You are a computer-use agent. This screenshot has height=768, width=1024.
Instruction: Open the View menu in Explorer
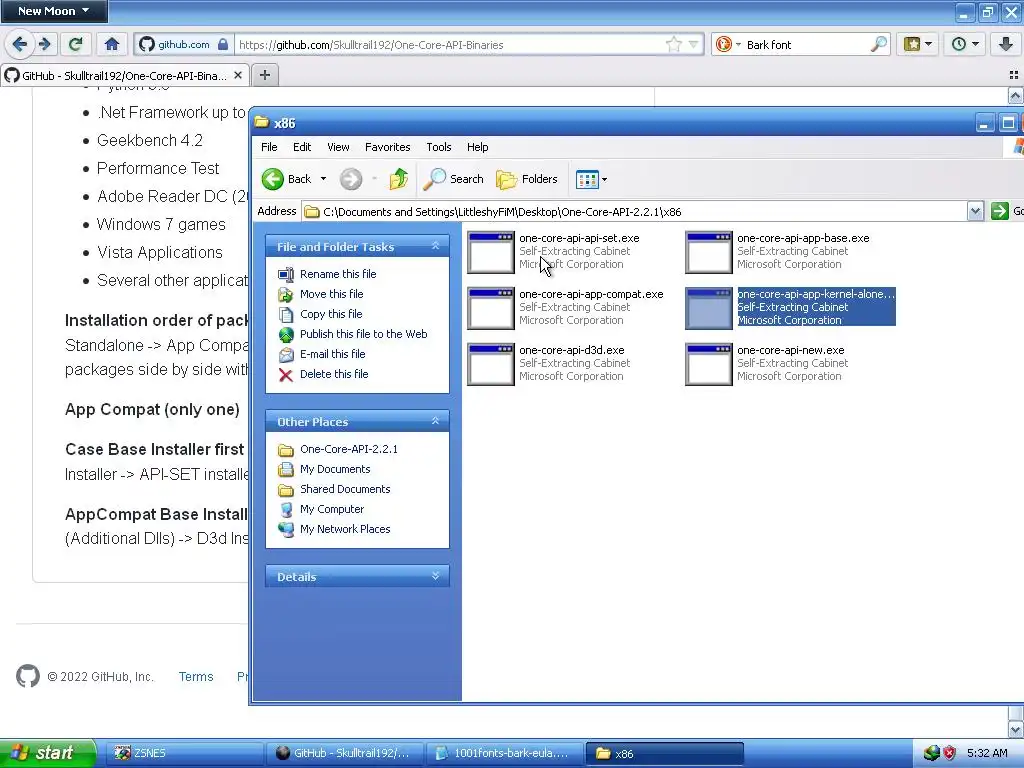338,147
